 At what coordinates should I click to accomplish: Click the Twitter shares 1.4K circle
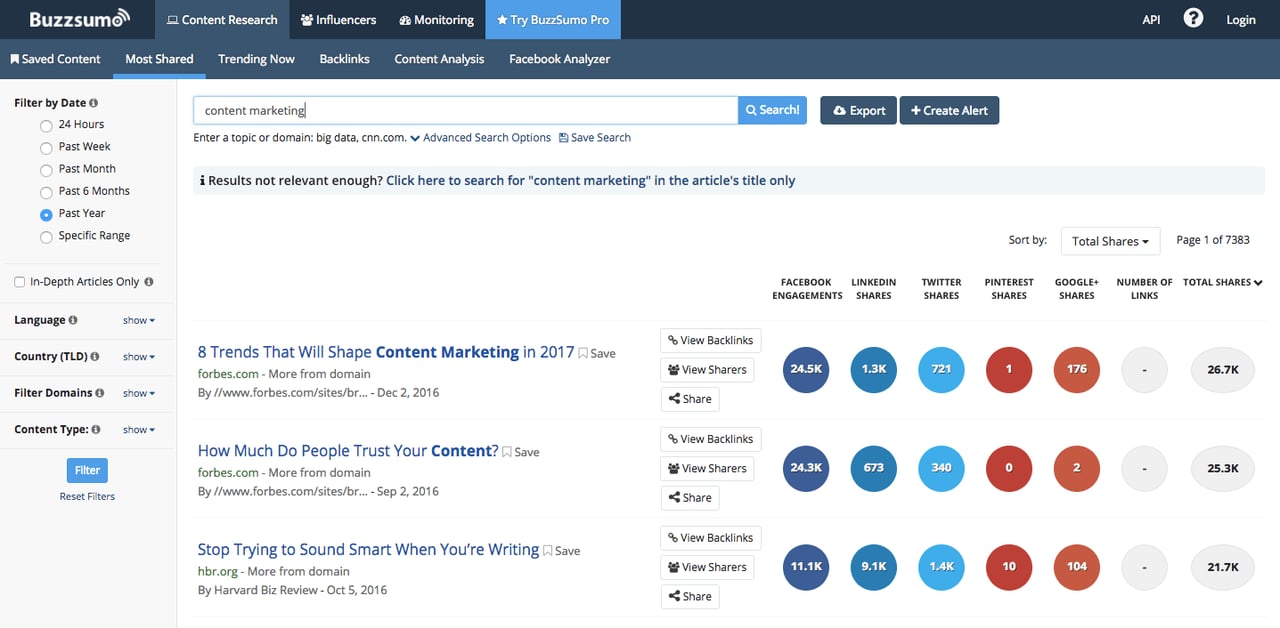click(941, 566)
